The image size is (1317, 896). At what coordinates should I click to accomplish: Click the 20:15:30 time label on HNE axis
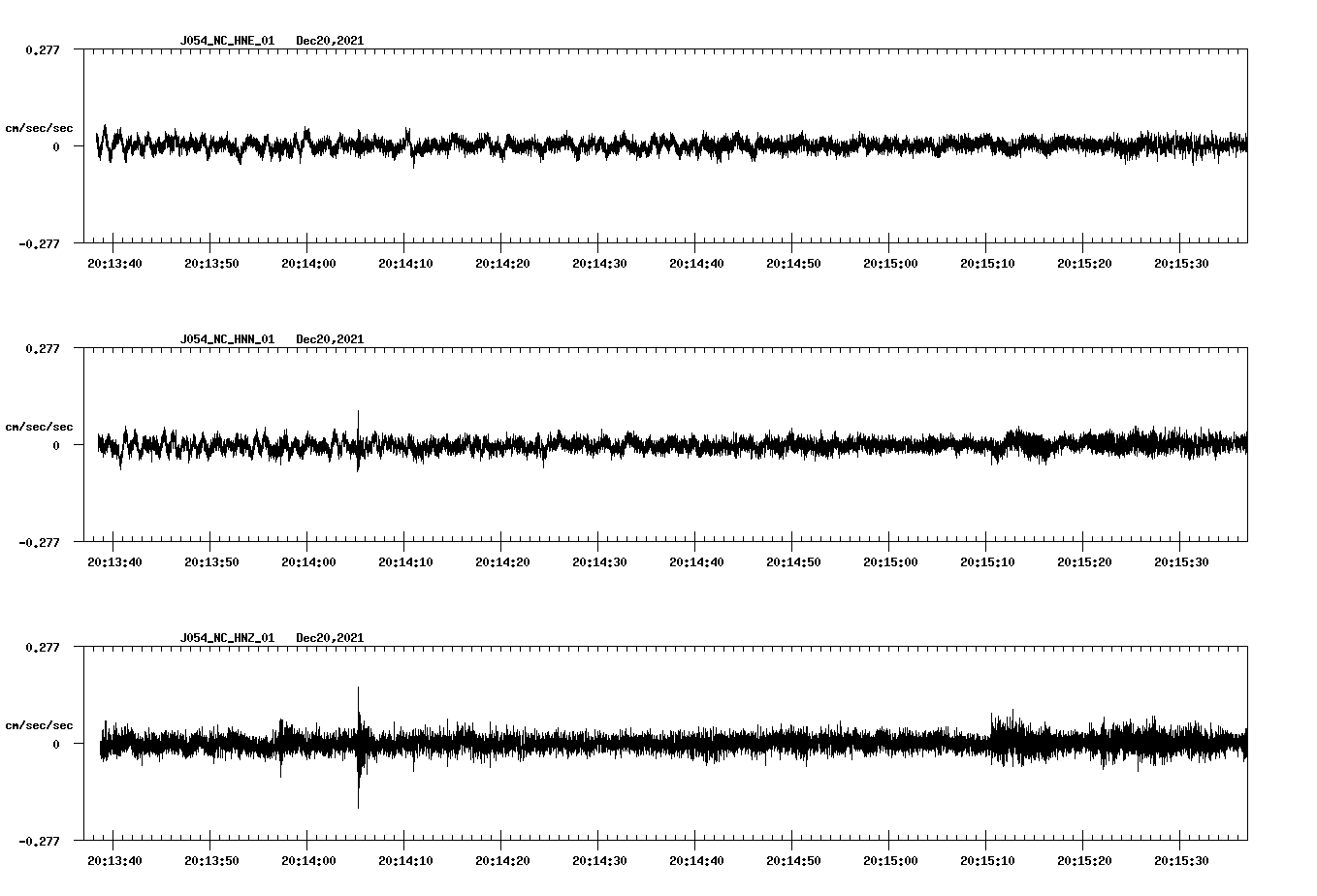tap(1181, 263)
